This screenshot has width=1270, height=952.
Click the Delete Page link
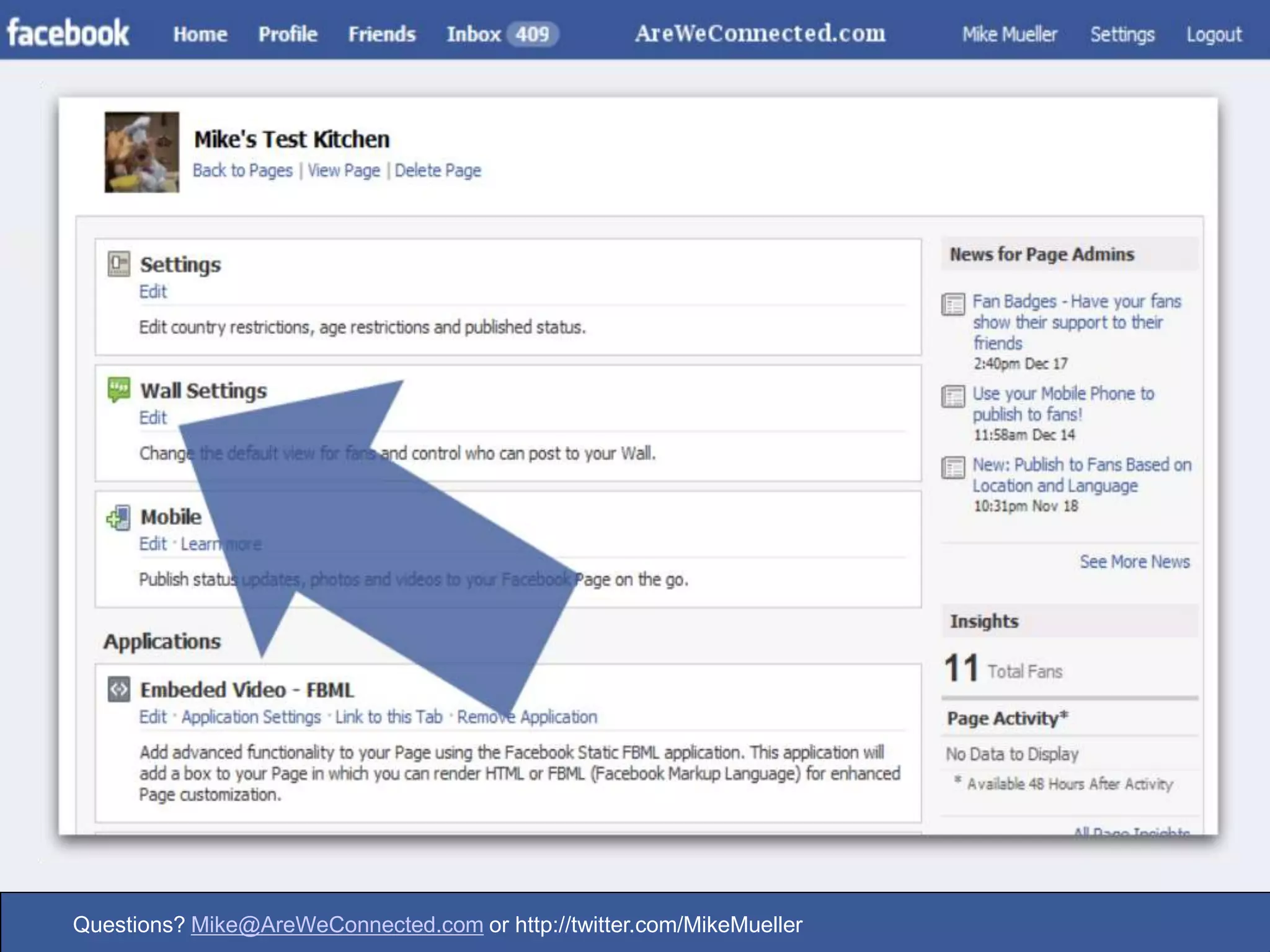438,170
